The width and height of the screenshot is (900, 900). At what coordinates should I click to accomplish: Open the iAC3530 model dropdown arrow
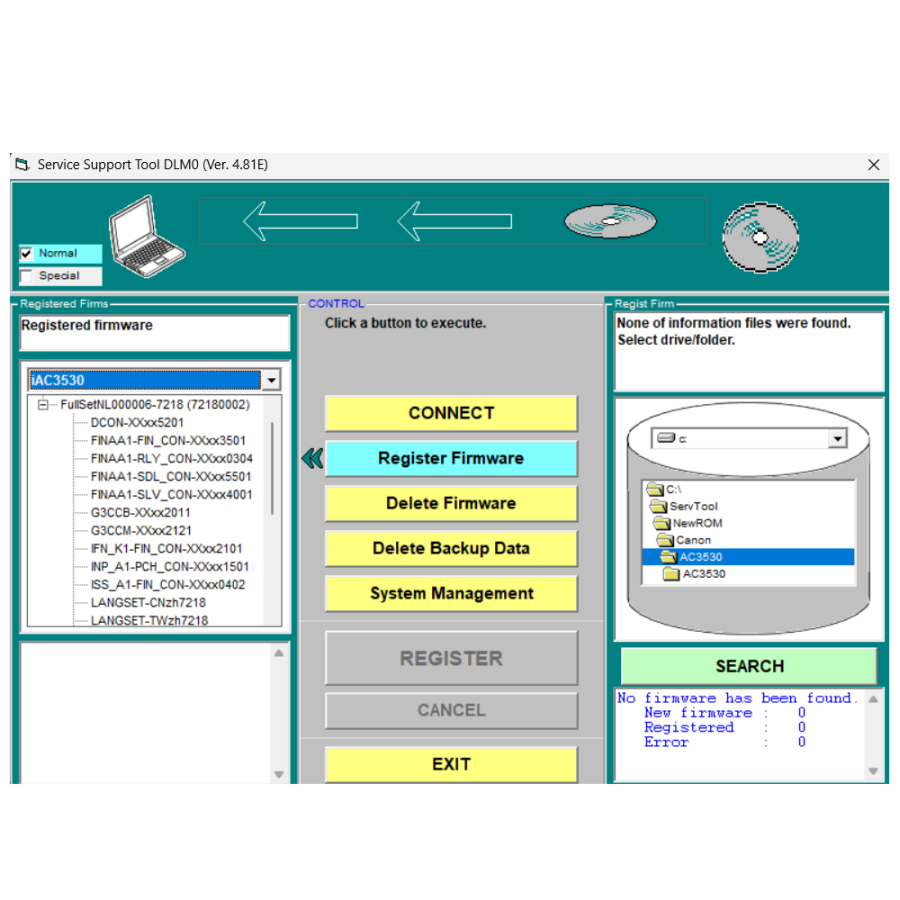(271, 380)
